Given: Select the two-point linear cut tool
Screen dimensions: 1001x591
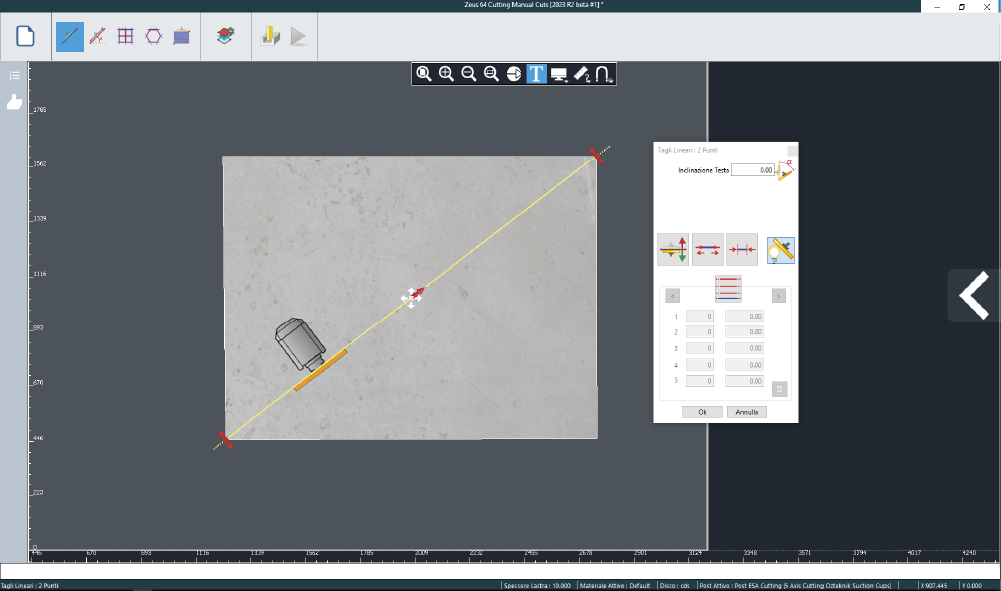Looking at the screenshot, I should (69, 37).
